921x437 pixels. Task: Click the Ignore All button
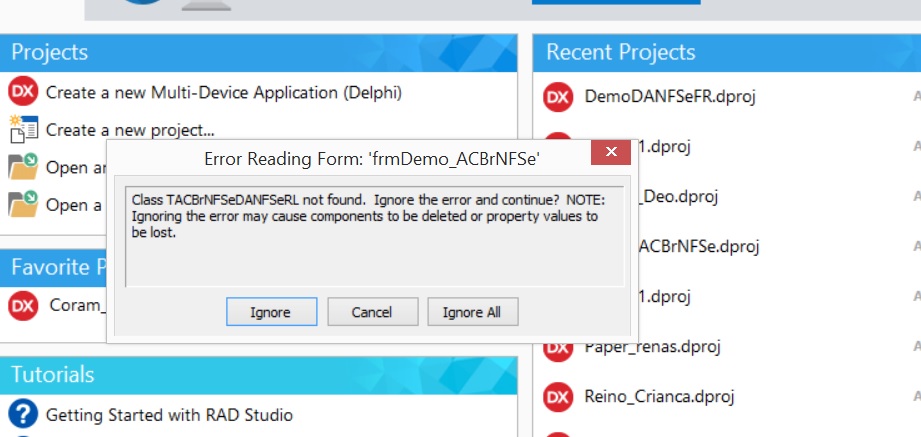click(x=472, y=311)
